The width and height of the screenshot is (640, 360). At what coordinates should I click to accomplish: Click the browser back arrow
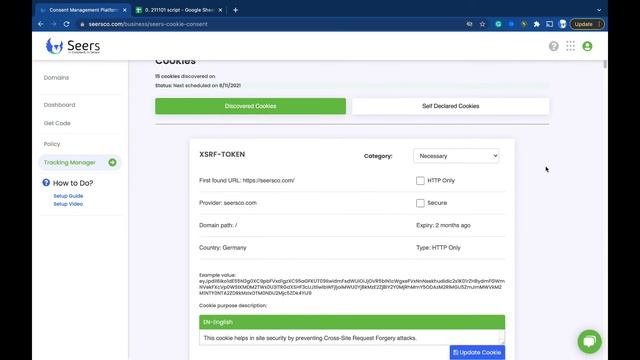tap(40, 24)
